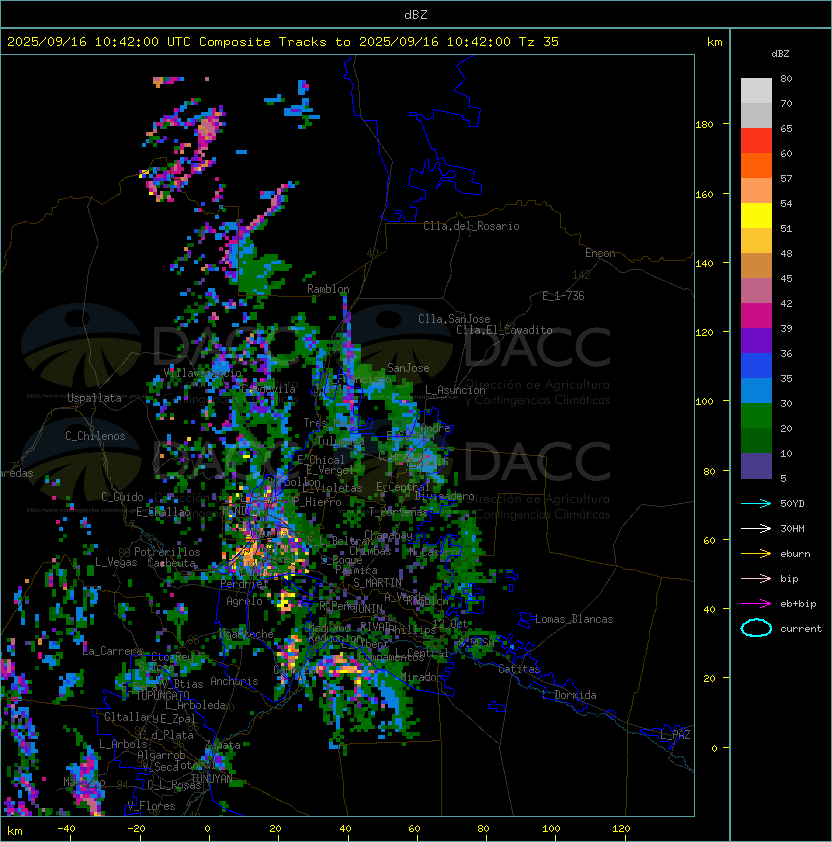Click the cyan current ellipse icon

(x=756, y=628)
